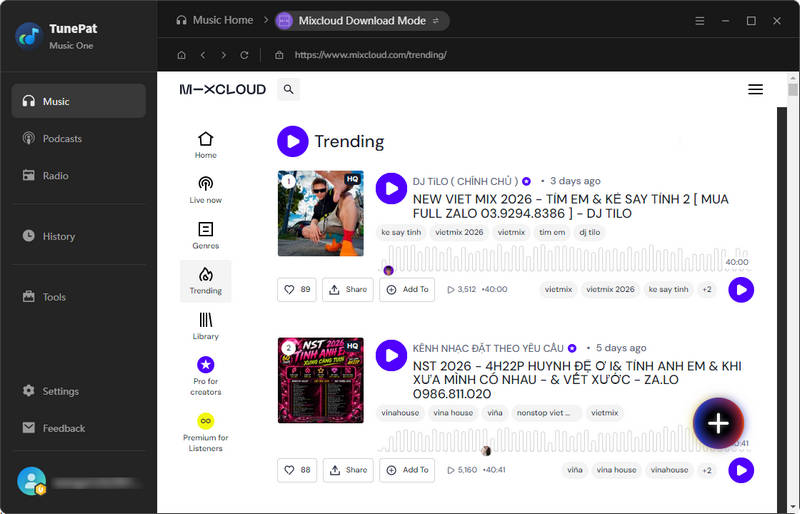Open Mixcloud Library
800x514 pixels.
[206, 326]
